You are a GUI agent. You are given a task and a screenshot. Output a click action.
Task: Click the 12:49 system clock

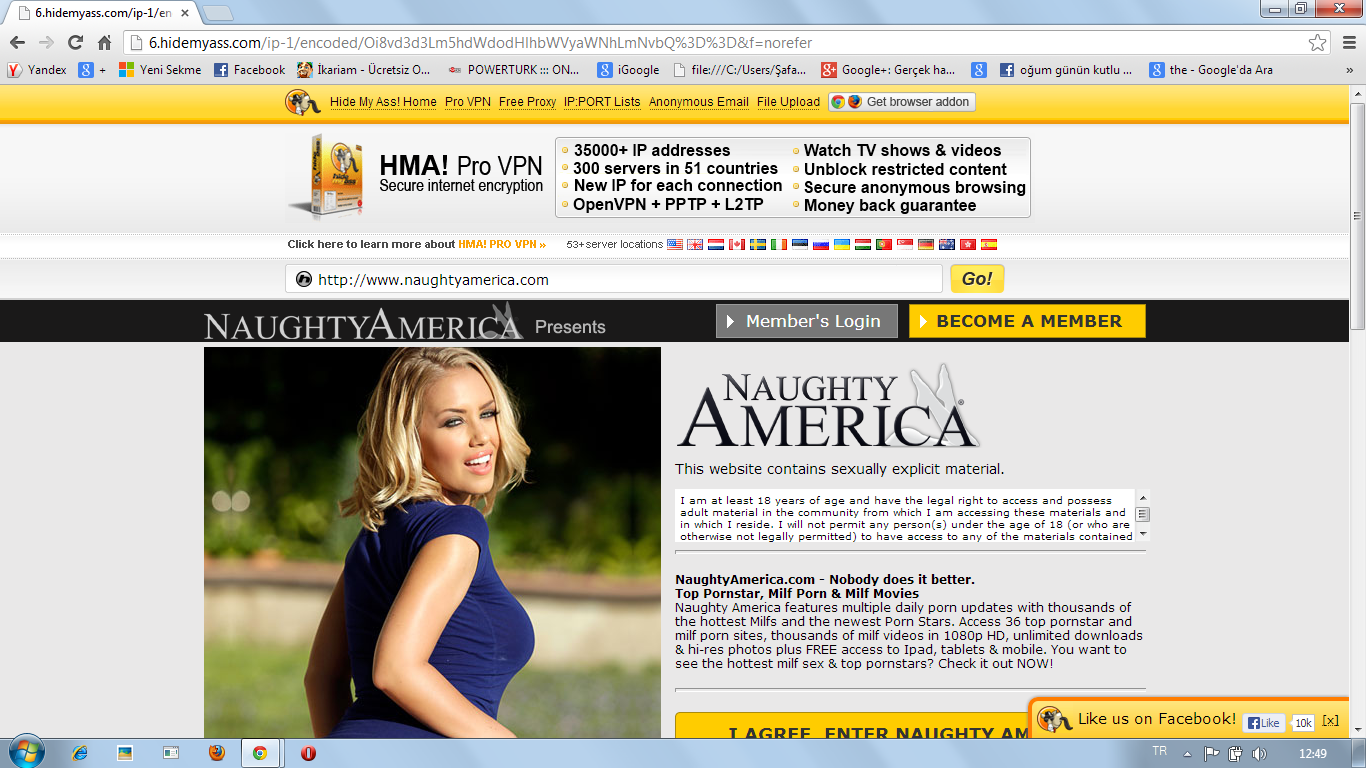click(1312, 753)
